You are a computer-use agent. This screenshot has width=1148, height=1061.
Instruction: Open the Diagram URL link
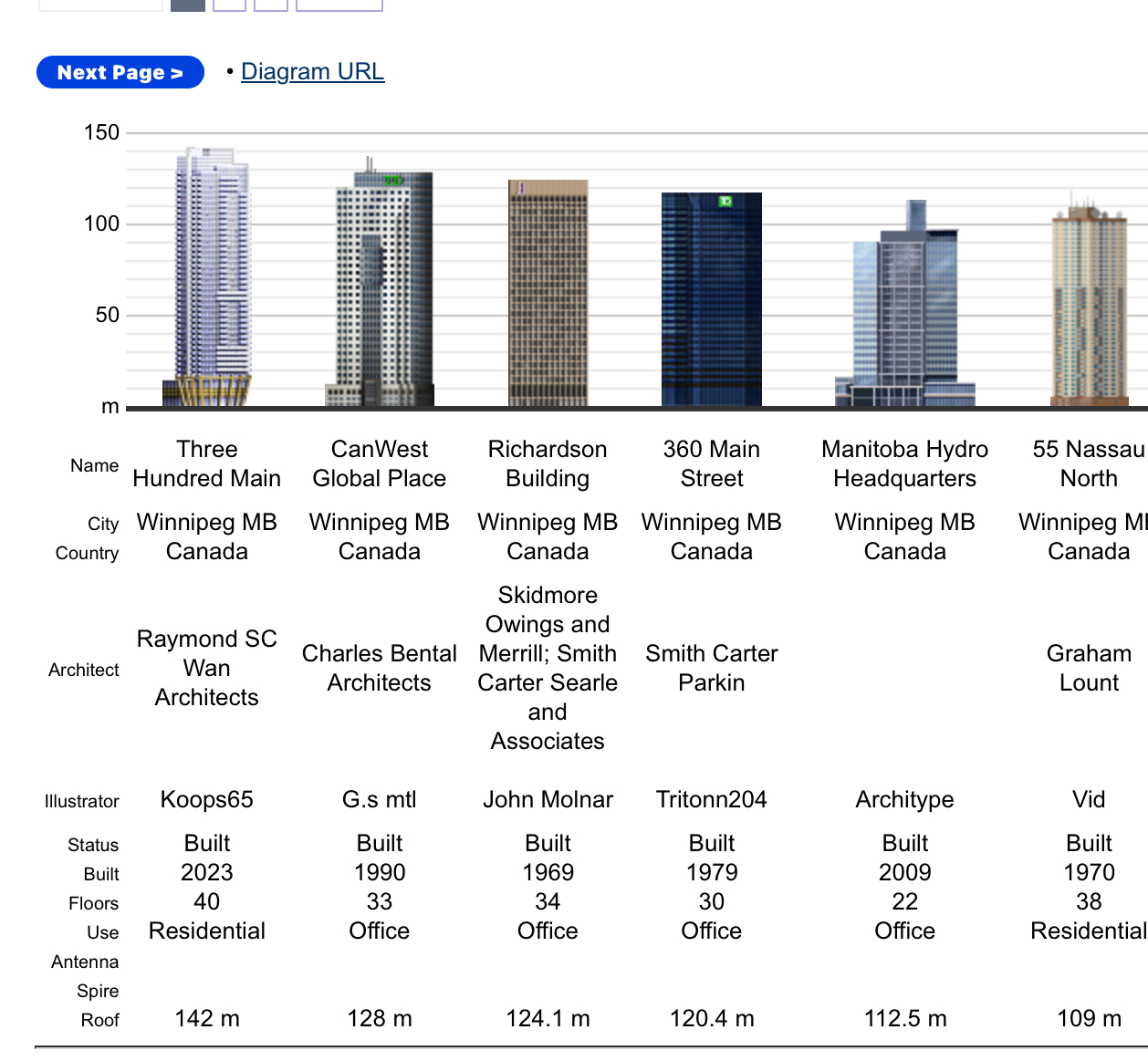coord(312,72)
